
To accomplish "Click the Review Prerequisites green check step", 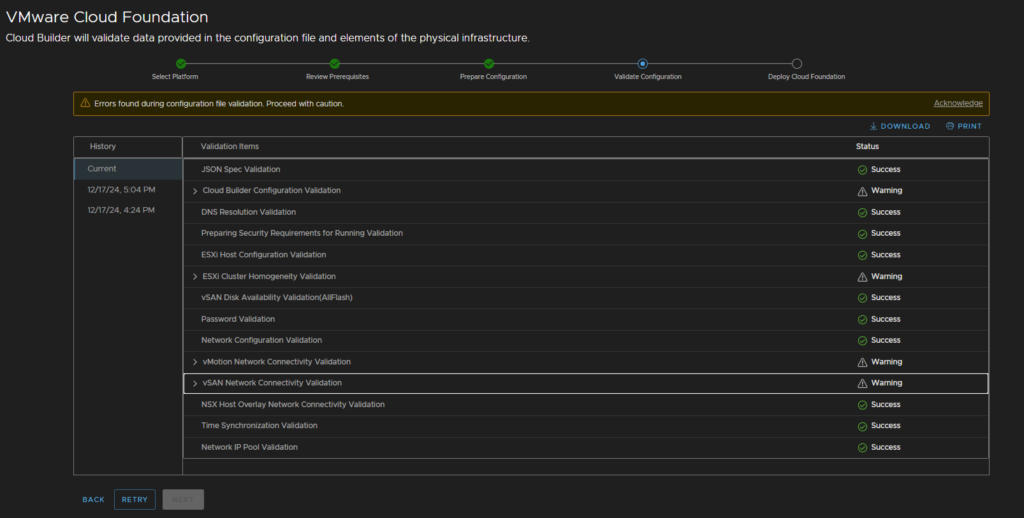I will coord(335,63).
